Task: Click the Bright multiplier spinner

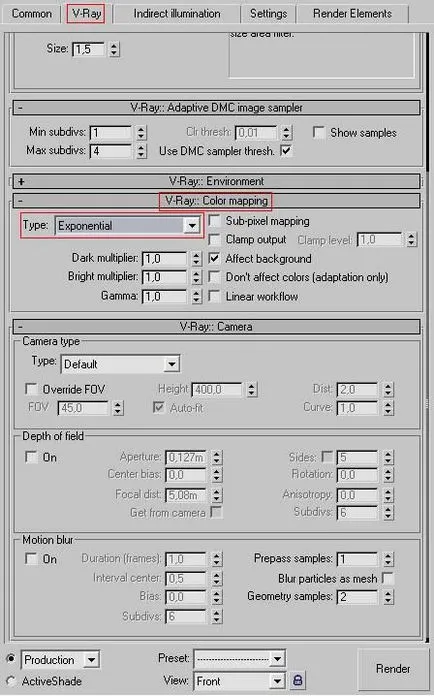Action: pyautogui.click(x=196, y=277)
